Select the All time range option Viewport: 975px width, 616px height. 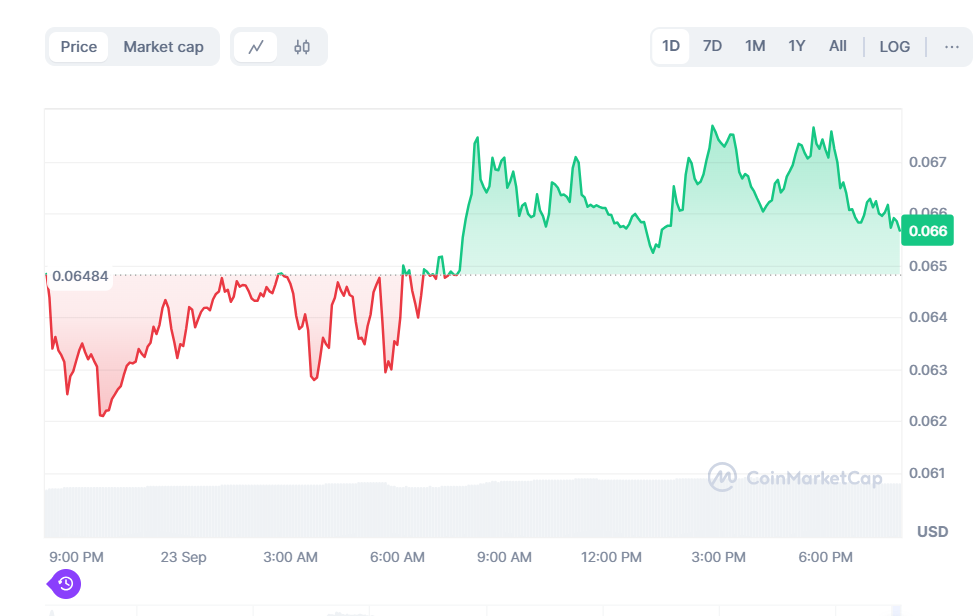click(x=837, y=46)
